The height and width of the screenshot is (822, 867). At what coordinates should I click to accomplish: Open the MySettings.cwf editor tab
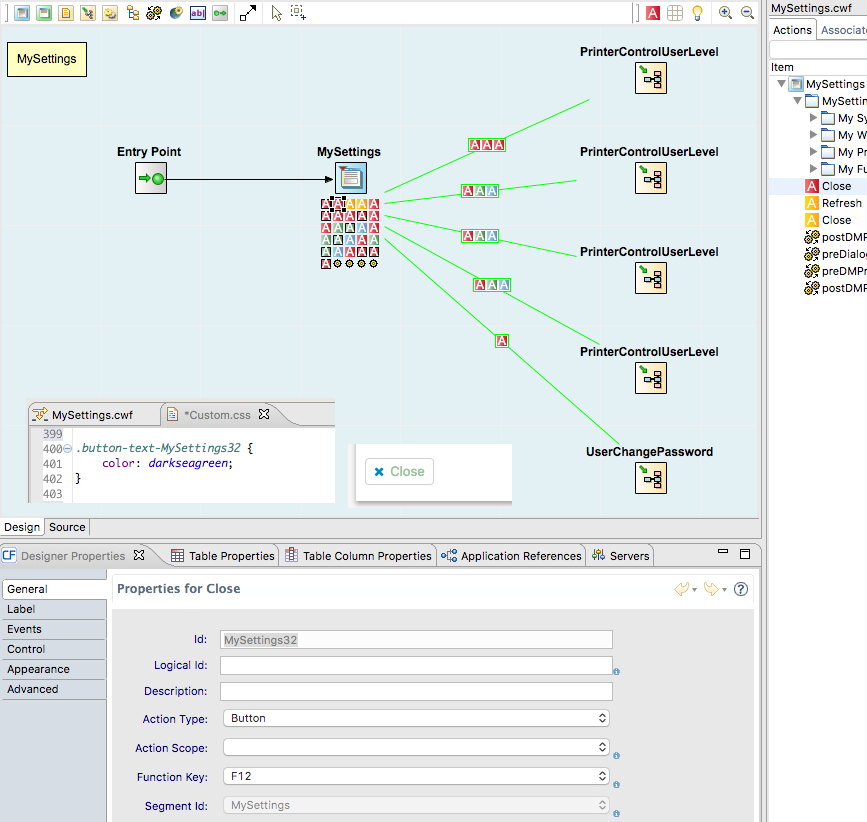pyautogui.click(x=92, y=415)
